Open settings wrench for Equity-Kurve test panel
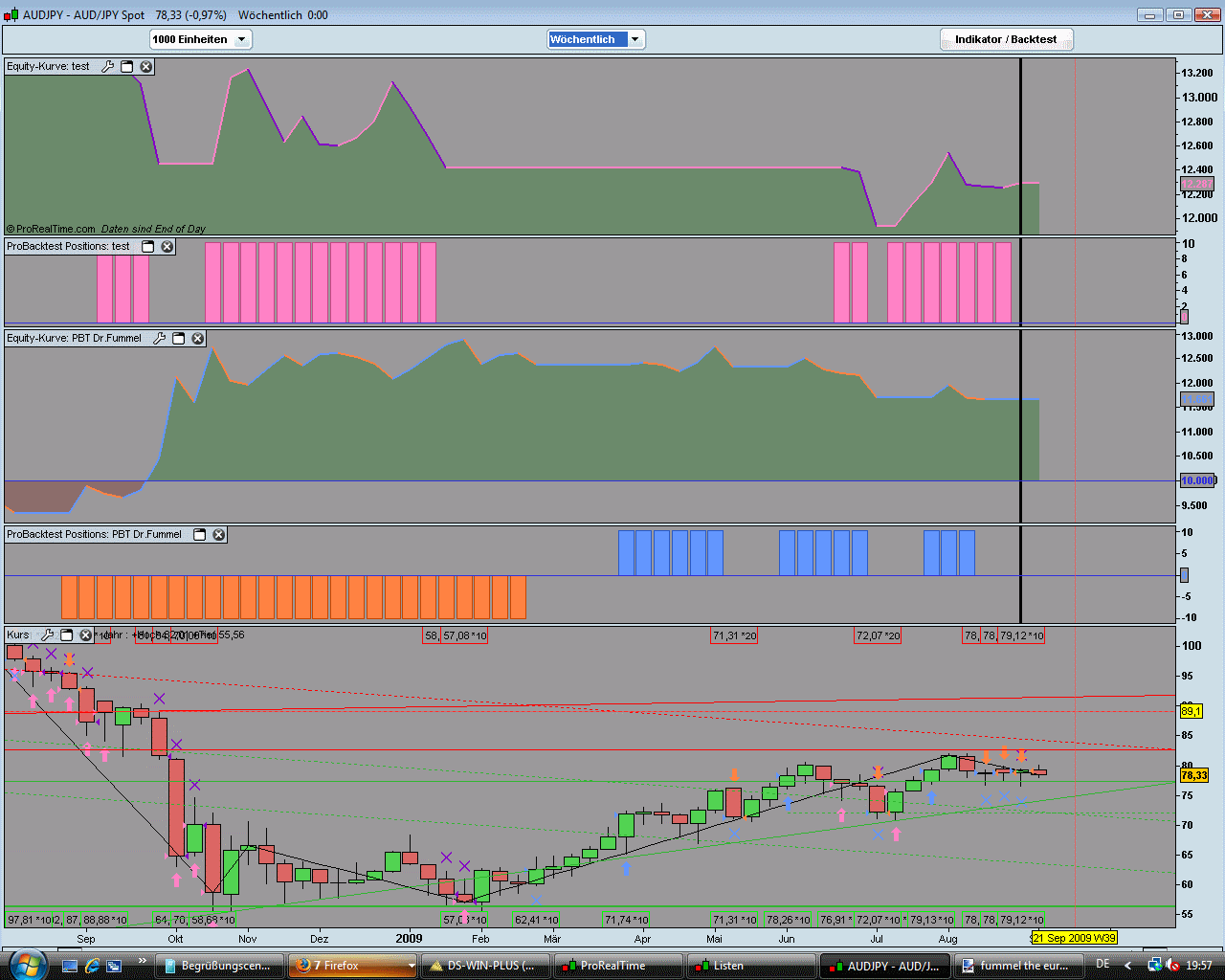Screen dimensions: 1225x980 [x=107, y=67]
